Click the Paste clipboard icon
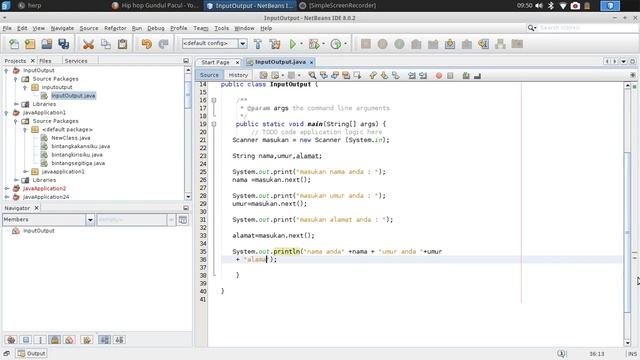This screenshot has width=640, height=360. tap(122, 44)
